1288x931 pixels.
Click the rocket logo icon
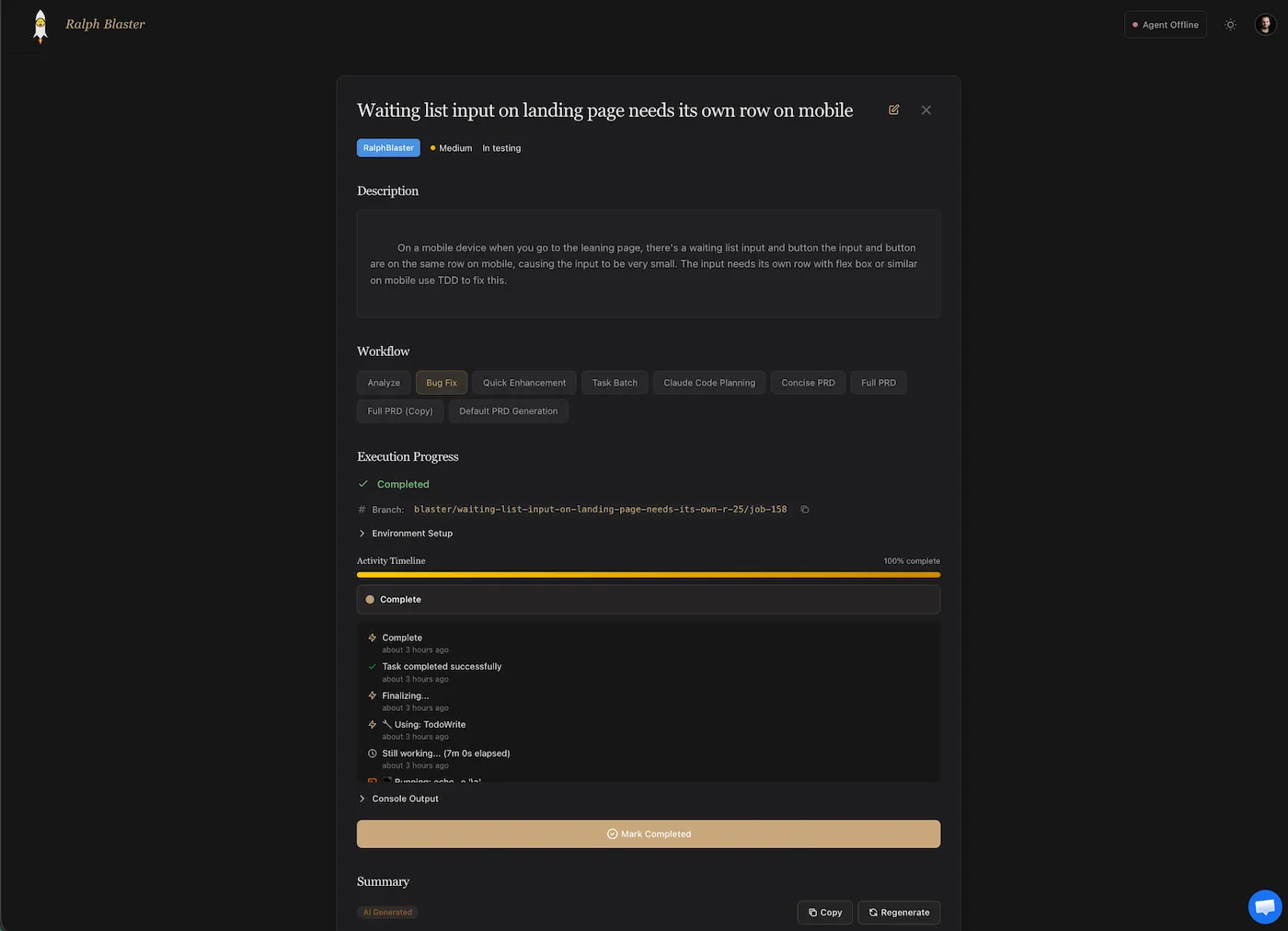pyautogui.click(x=40, y=26)
